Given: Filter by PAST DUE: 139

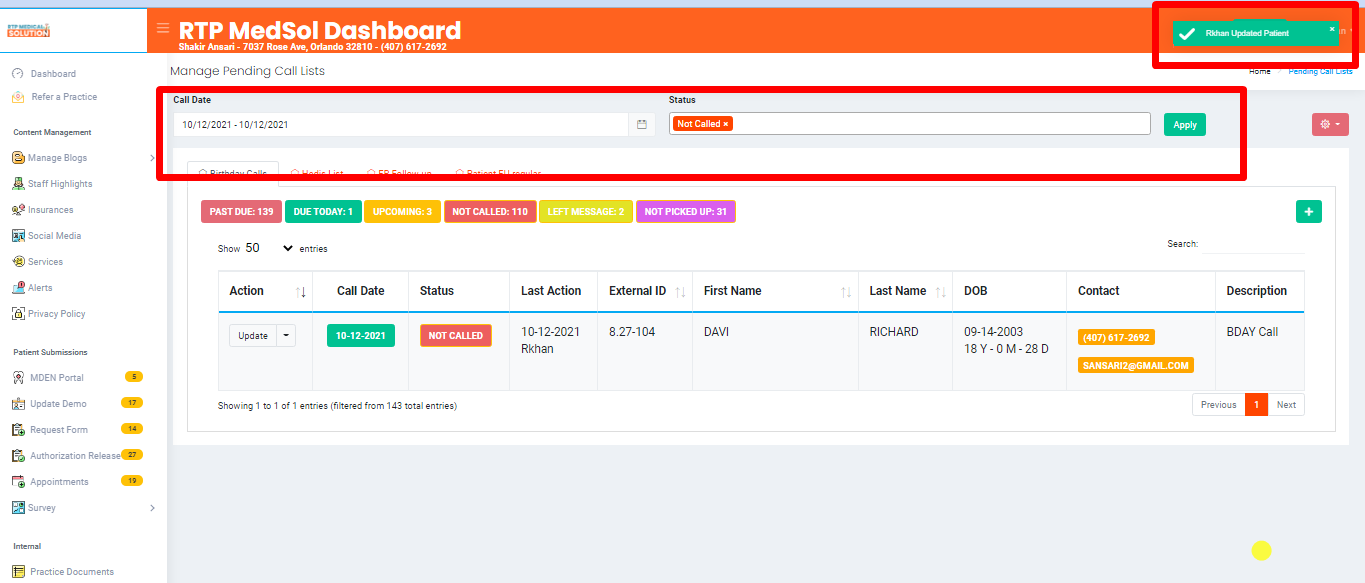Looking at the screenshot, I should pyautogui.click(x=241, y=212).
